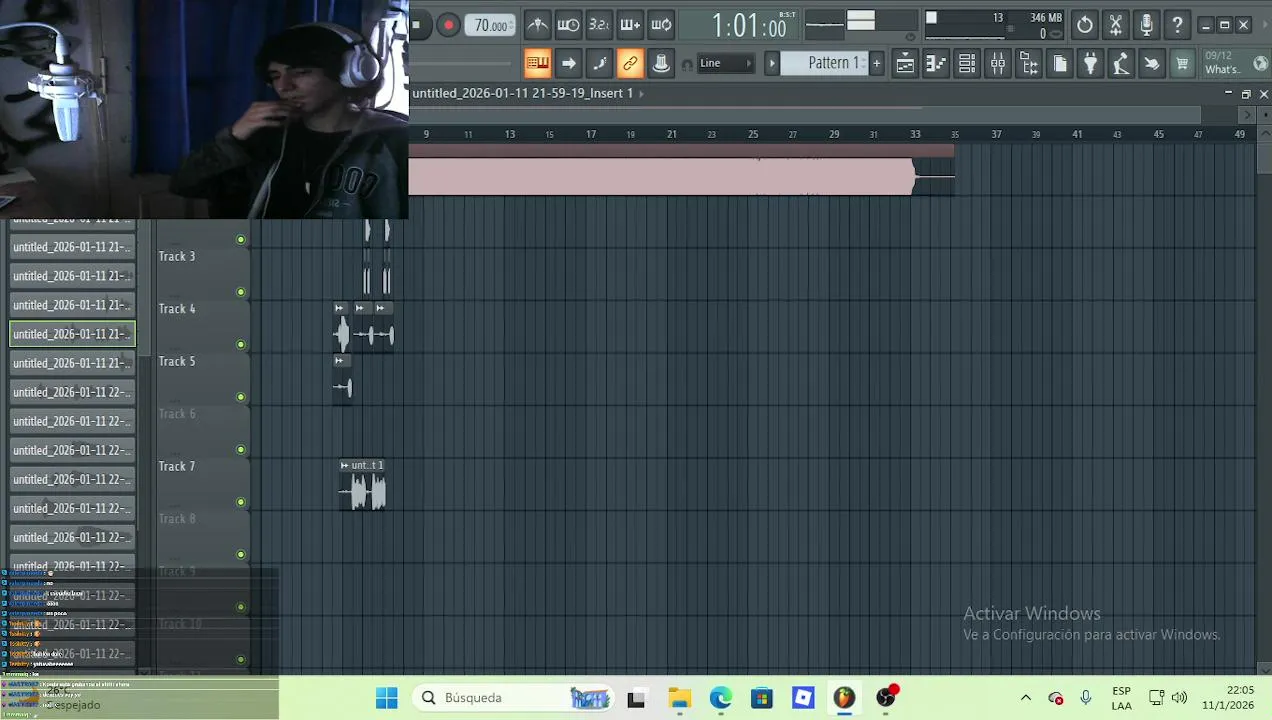The image size is (1272, 720).
Task: Open the Playlist view icon
Action: point(905,64)
